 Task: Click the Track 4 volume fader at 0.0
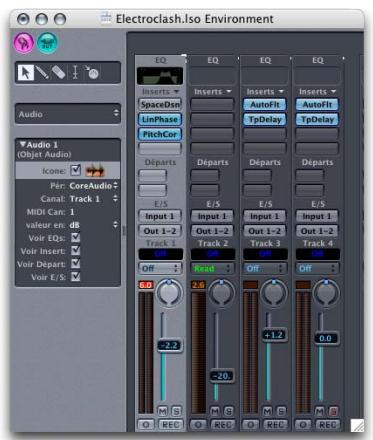[x=326, y=339]
